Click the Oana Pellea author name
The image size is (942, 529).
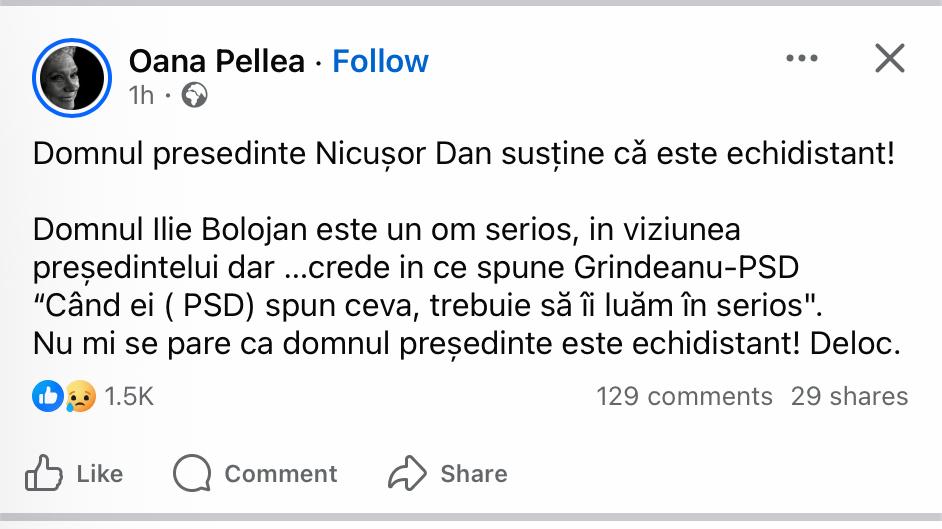tap(216, 62)
